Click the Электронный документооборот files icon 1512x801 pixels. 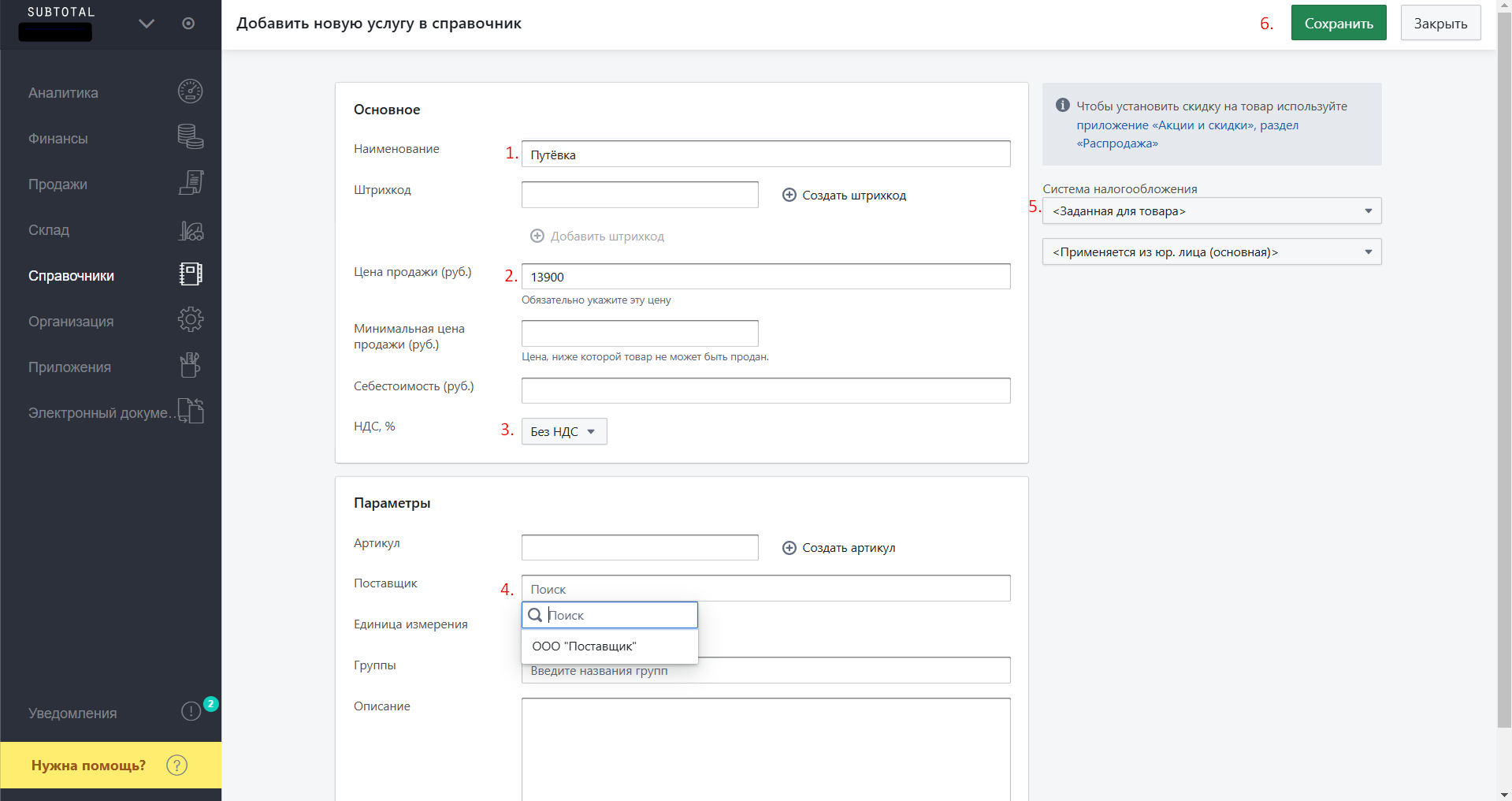coord(190,411)
